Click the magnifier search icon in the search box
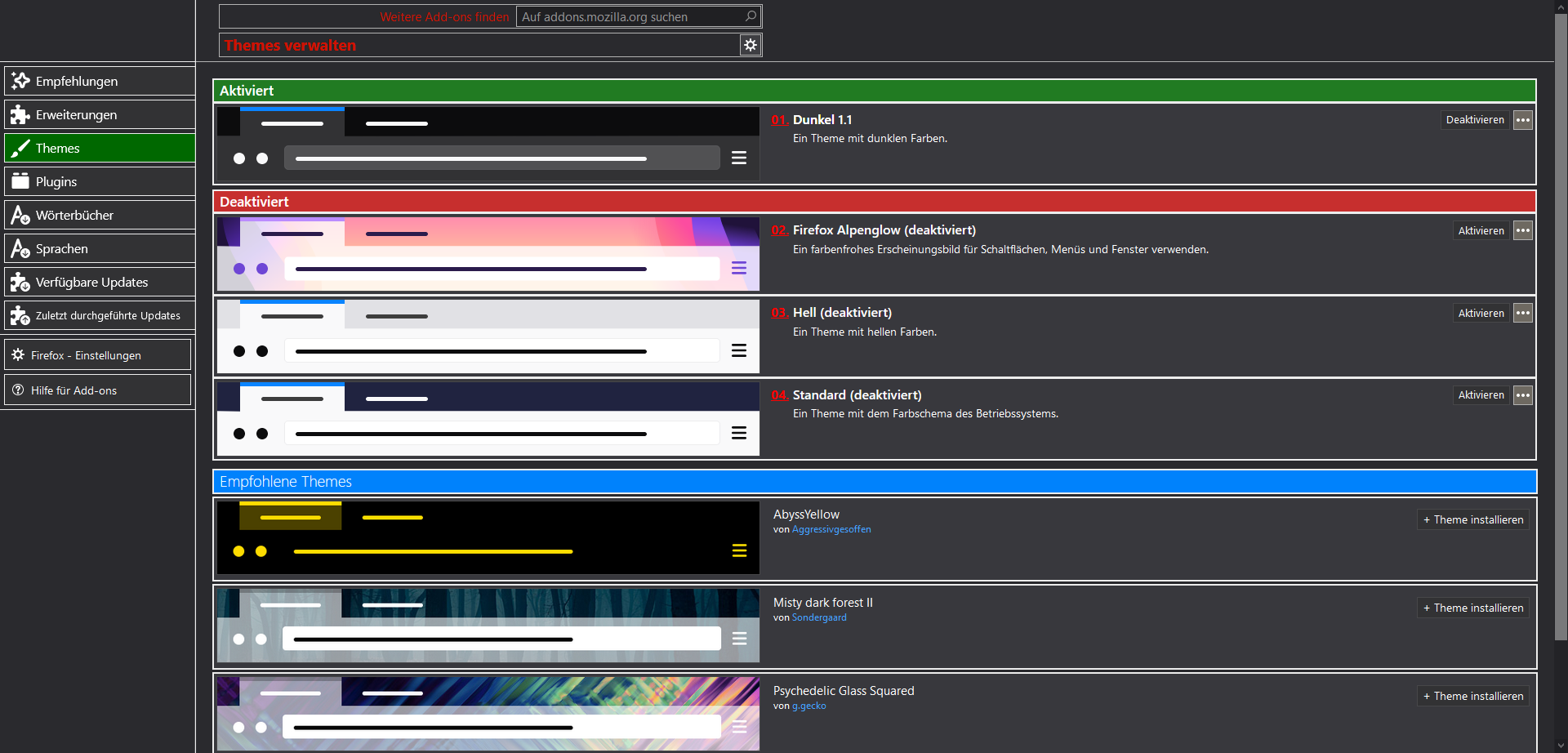 pyautogui.click(x=751, y=16)
